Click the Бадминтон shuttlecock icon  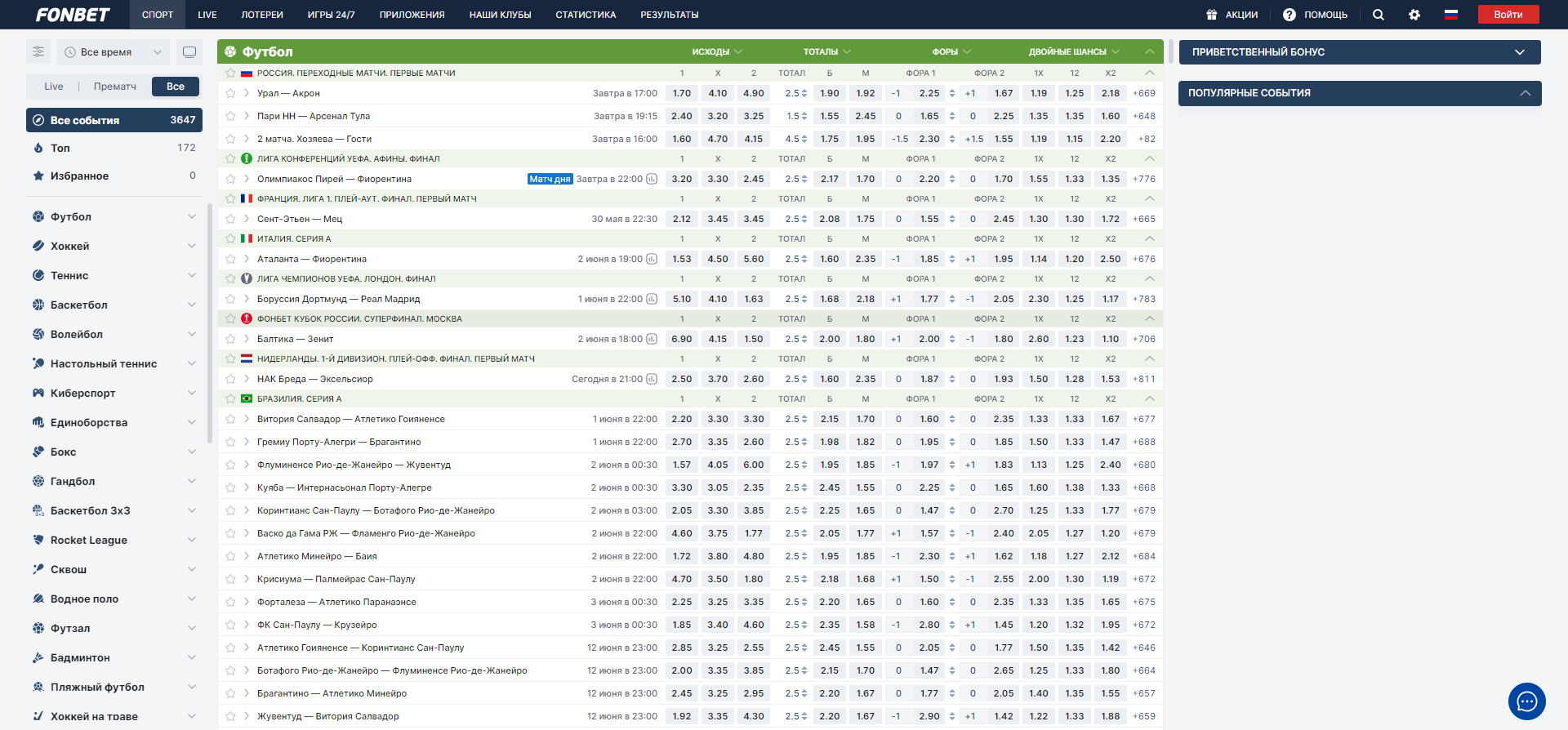38,657
